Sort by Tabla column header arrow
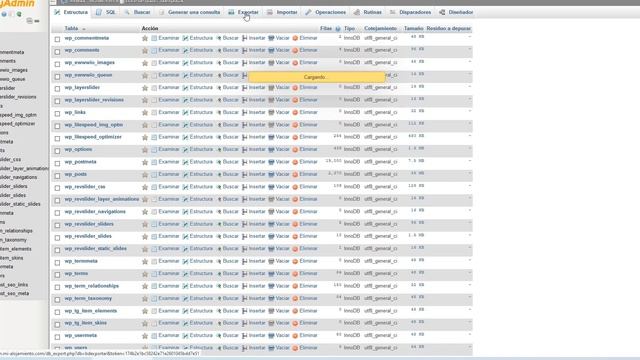640x360 pixels. pyautogui.click(x=84, y=29)
